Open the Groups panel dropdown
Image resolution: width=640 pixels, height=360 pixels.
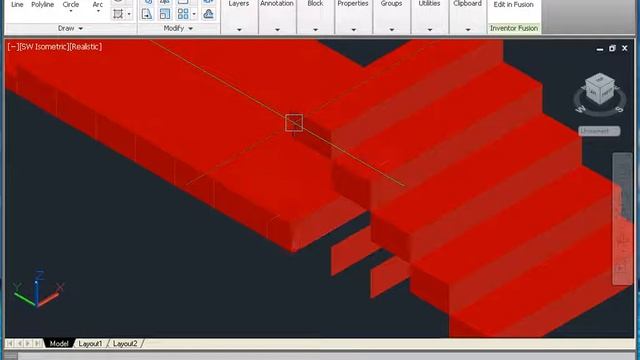[391, 29]
